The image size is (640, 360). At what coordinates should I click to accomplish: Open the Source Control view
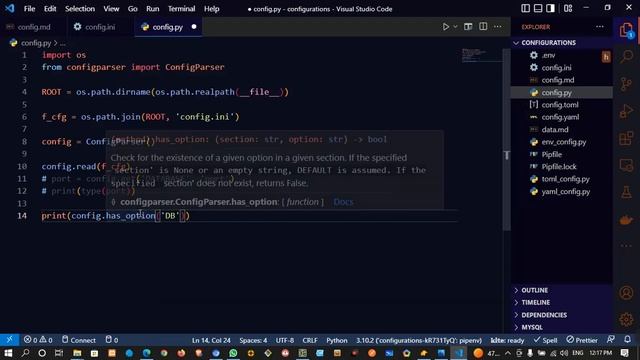click(626, 84)
